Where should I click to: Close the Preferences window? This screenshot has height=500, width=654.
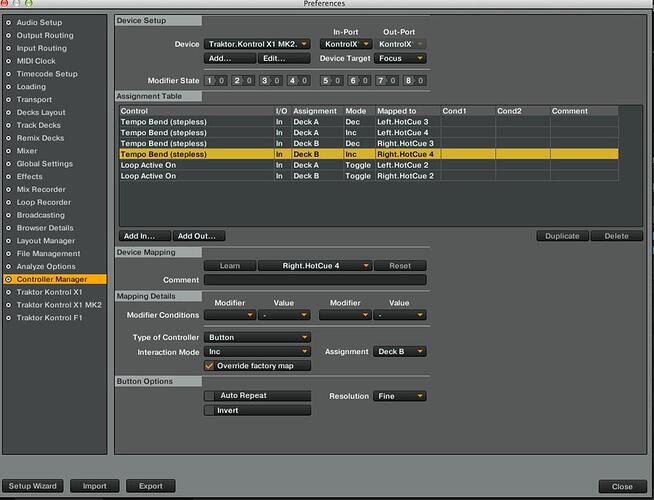coord(622,486)
